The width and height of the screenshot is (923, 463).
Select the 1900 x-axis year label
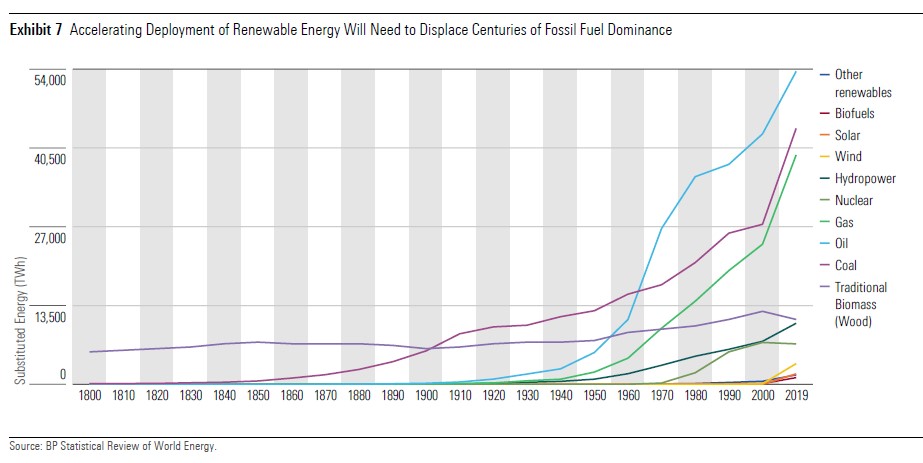click(425, 396)
